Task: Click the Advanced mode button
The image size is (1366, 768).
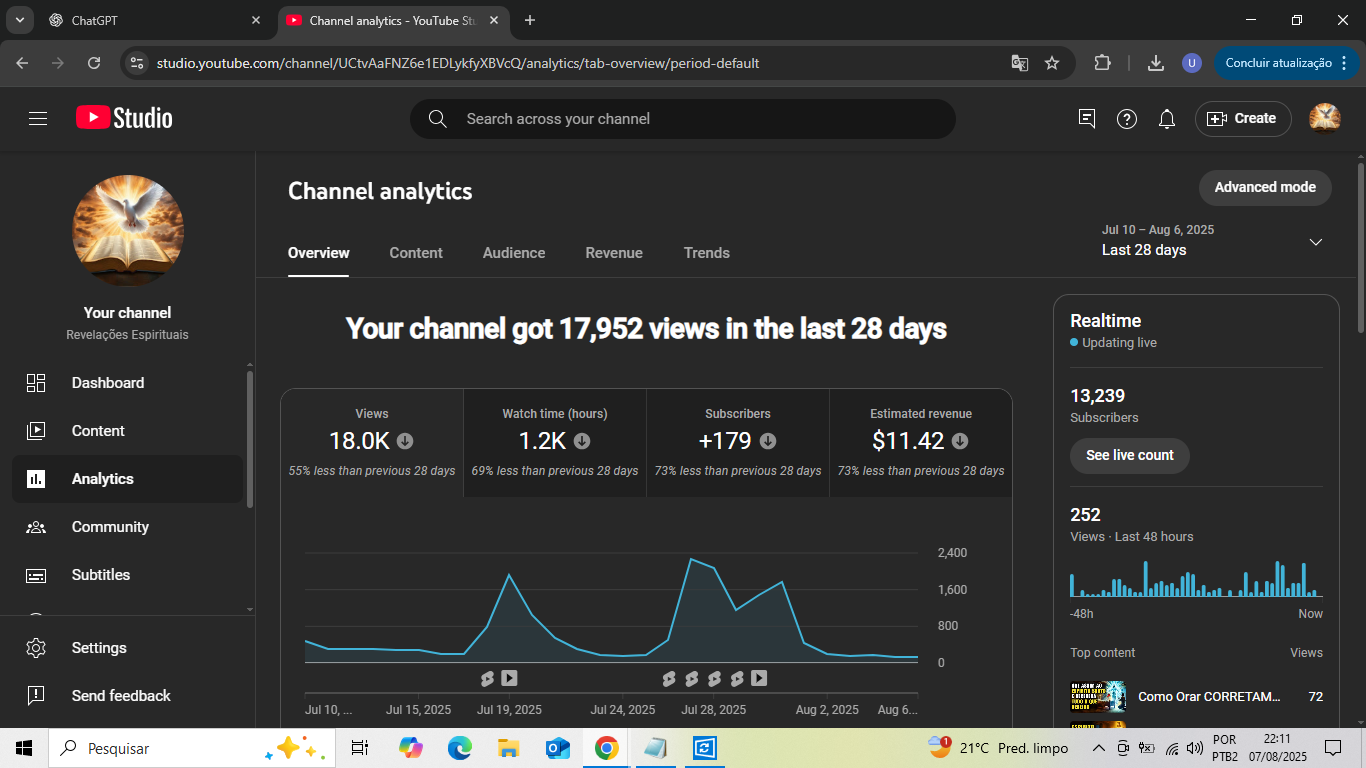Action: (1265, 188)
